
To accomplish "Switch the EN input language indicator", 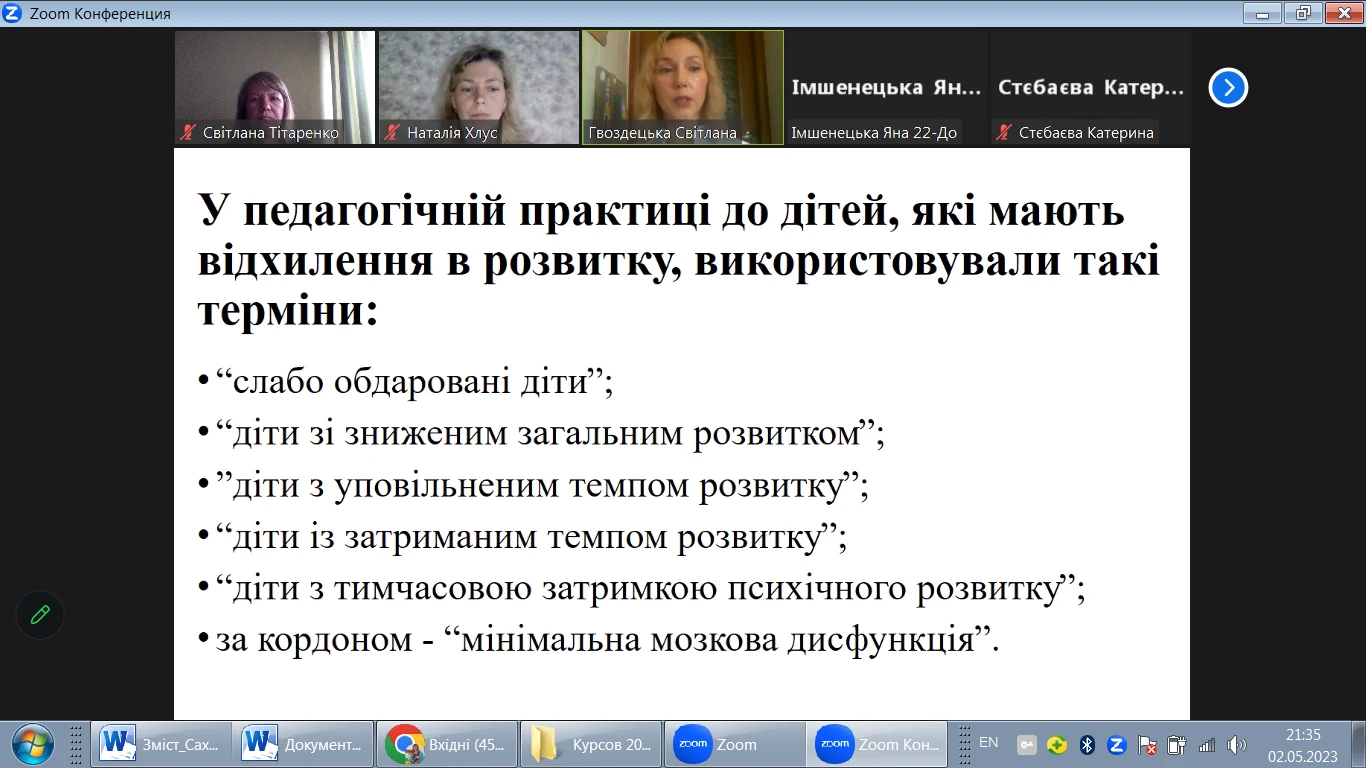I will 989,743.
